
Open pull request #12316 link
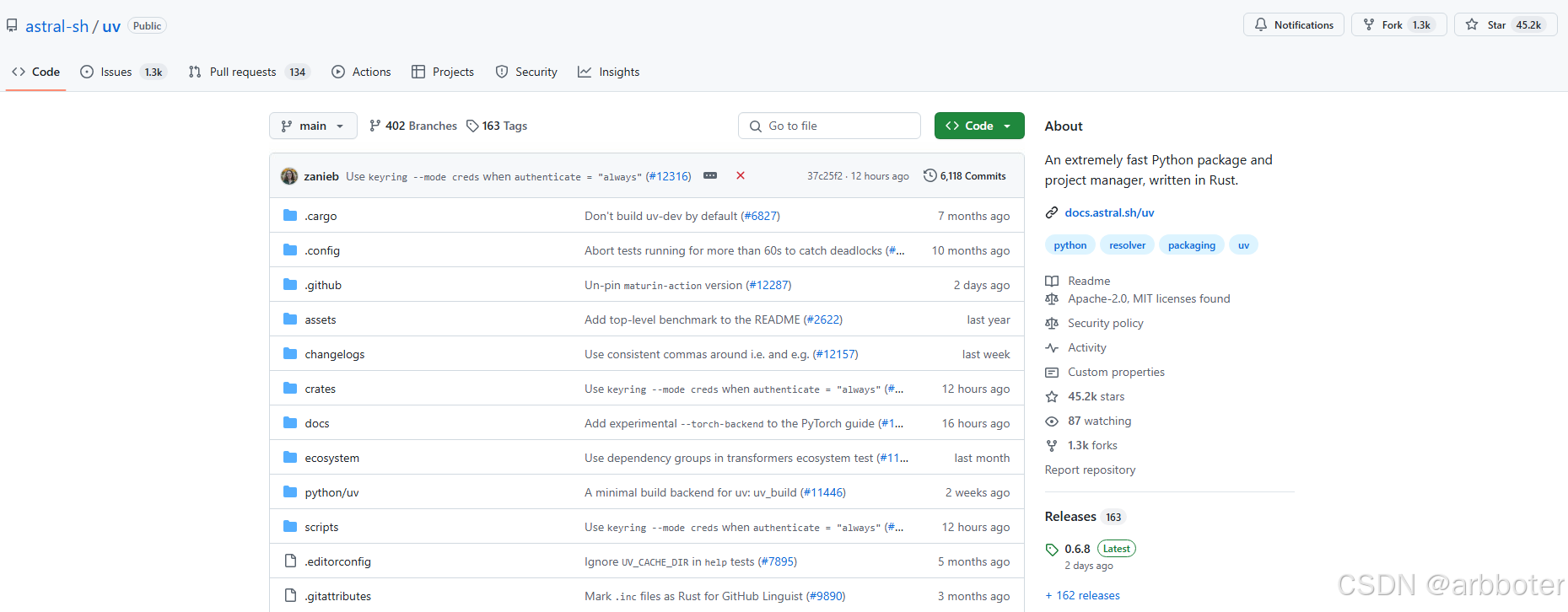(x=668, y=176)
